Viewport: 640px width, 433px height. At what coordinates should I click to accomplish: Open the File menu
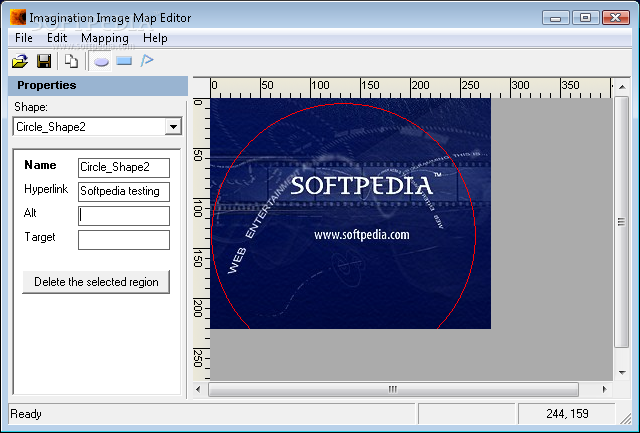tap(24, 38)
